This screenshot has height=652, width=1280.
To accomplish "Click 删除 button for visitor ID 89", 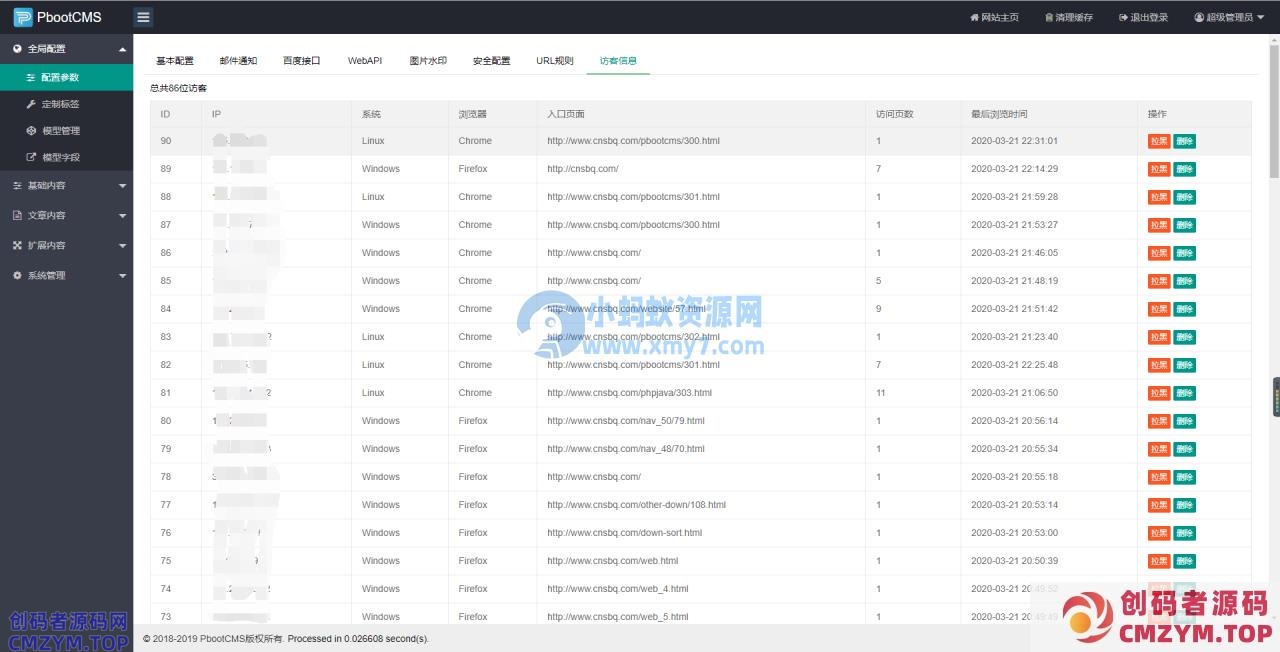I will pyautogui.click(x=1185, y=169).
